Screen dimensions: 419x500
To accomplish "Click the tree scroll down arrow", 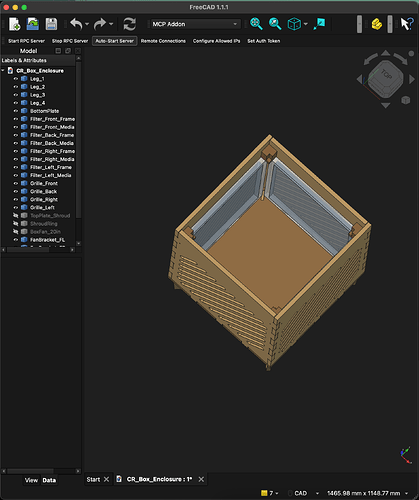I will [79, 244].
